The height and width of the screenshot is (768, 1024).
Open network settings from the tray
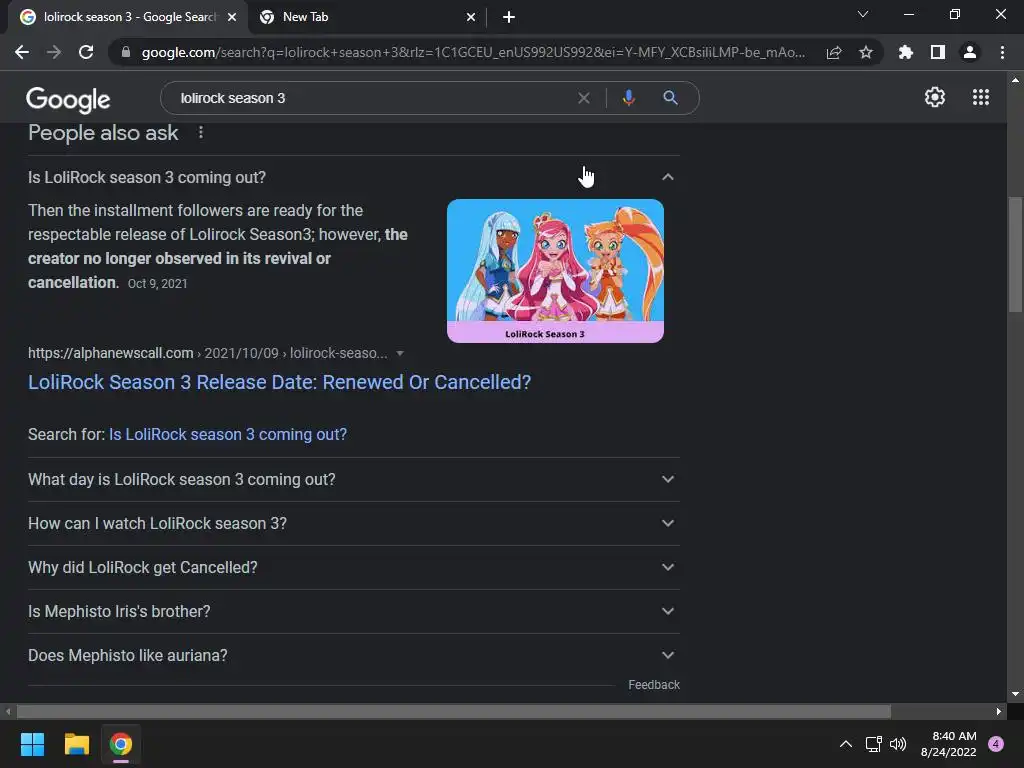(873, 744)
